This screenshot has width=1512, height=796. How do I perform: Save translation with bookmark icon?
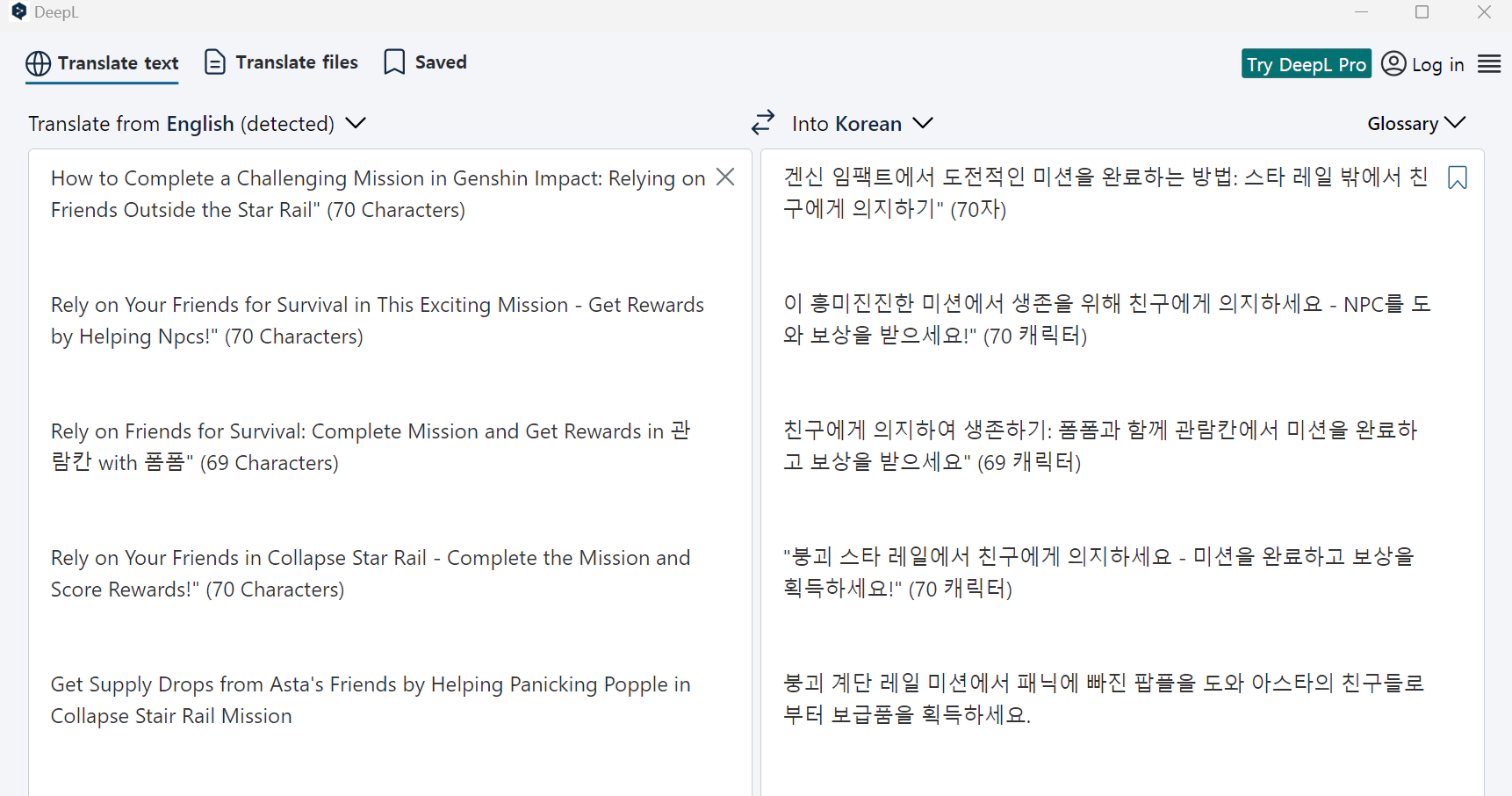tap(1458, 177)
